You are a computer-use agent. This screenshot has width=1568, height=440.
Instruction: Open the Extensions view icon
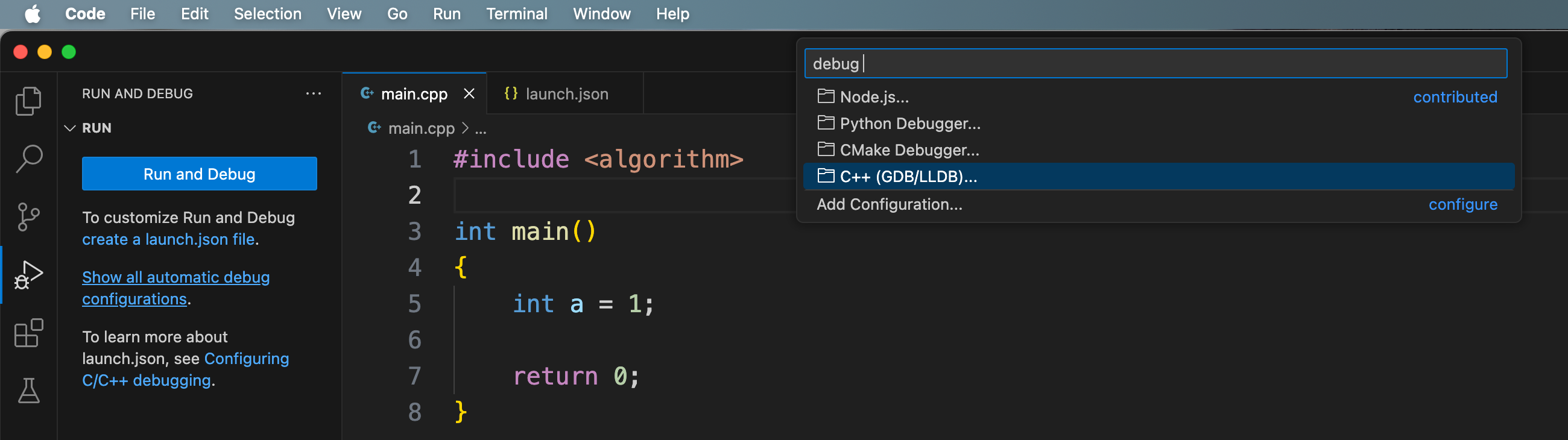point(28,333)
